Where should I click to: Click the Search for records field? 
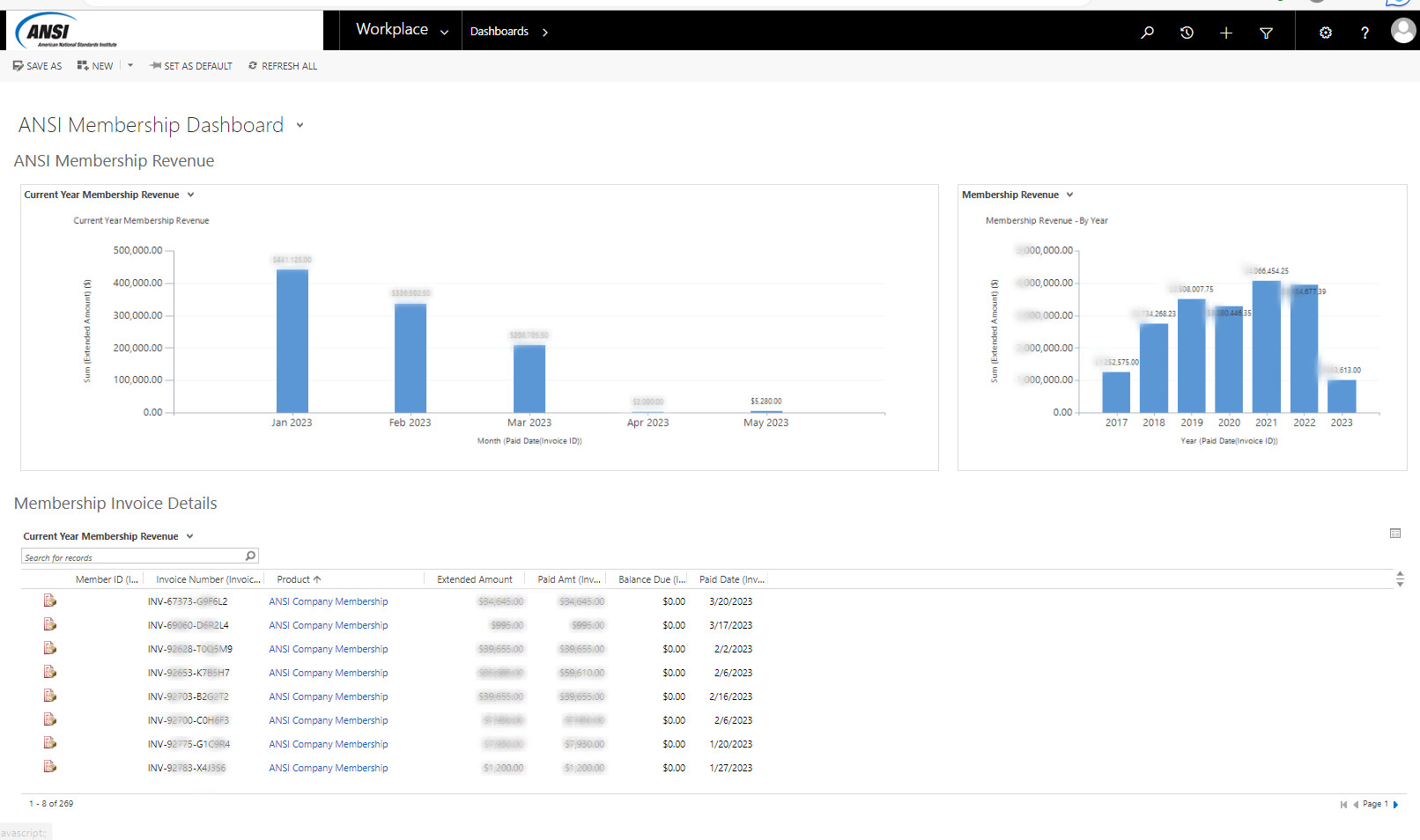pyautogui.click(x=132, y=557)
